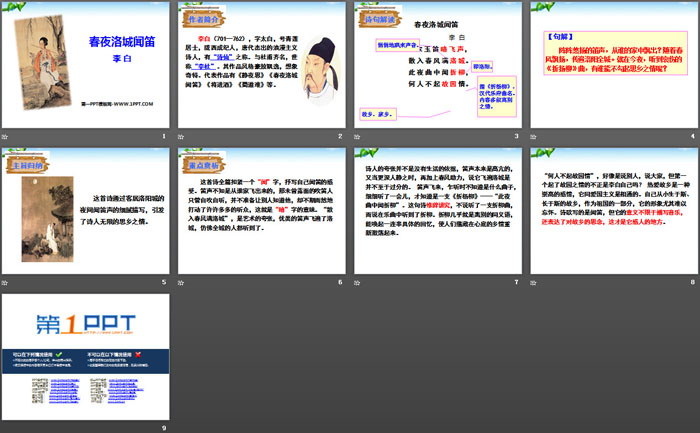Viewport: 700px width, 433px height.
Task: Click the animation star icon under slide 3
Action: 357,137
